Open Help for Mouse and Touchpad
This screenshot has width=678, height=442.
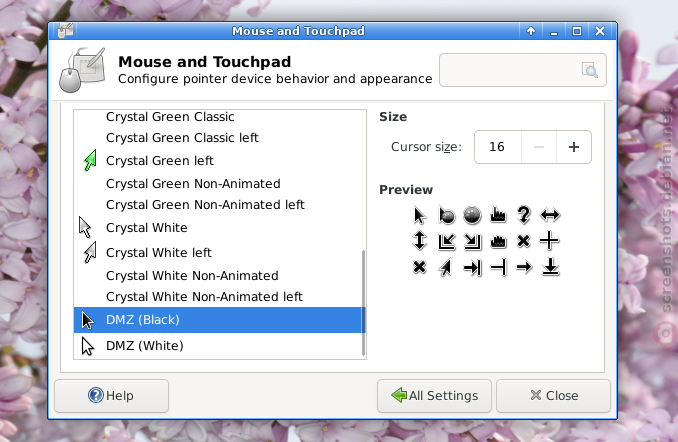click(x=111, y=396)
